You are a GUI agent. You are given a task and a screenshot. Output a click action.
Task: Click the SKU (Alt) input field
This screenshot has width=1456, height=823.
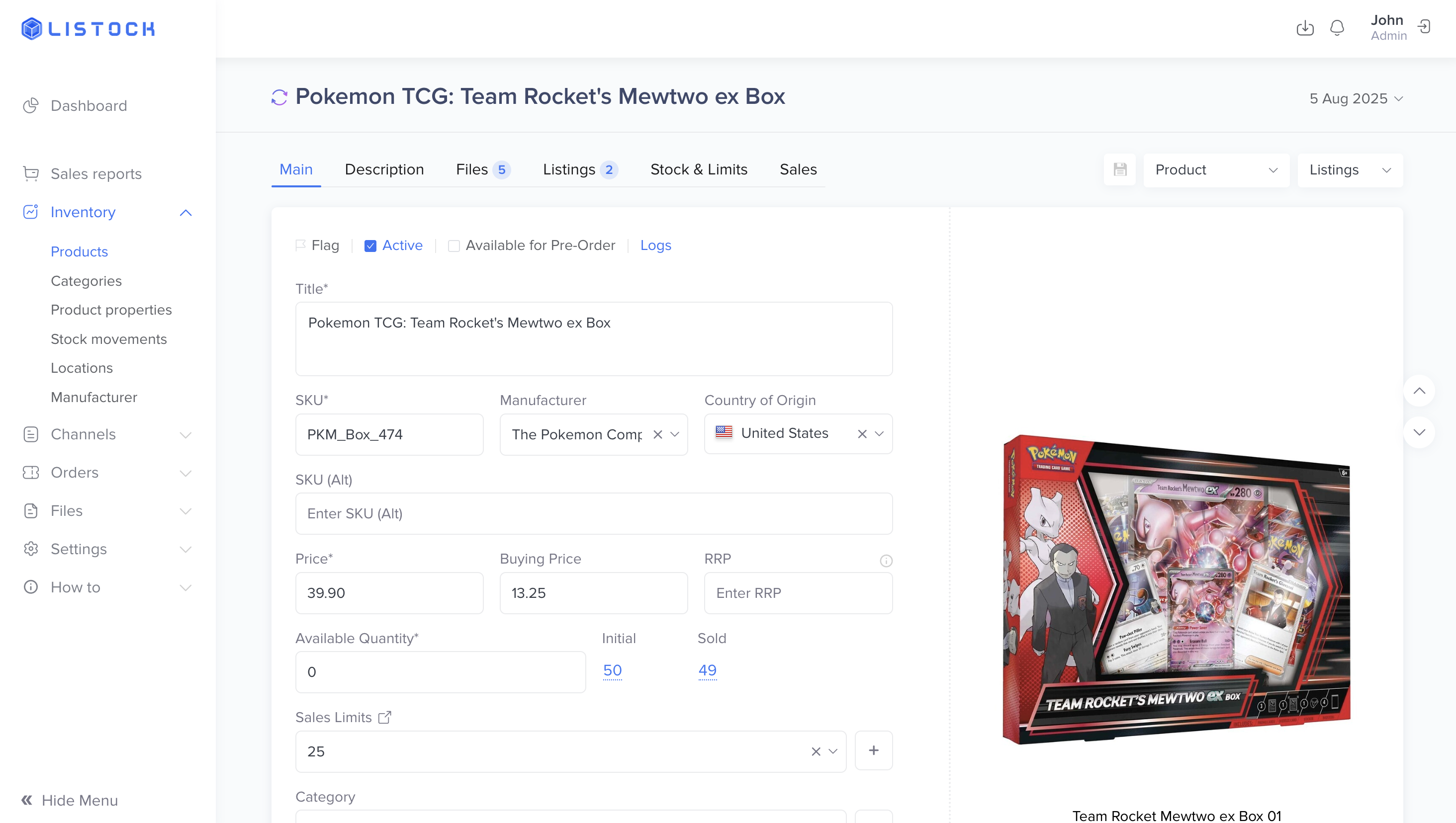coord(594,513)
